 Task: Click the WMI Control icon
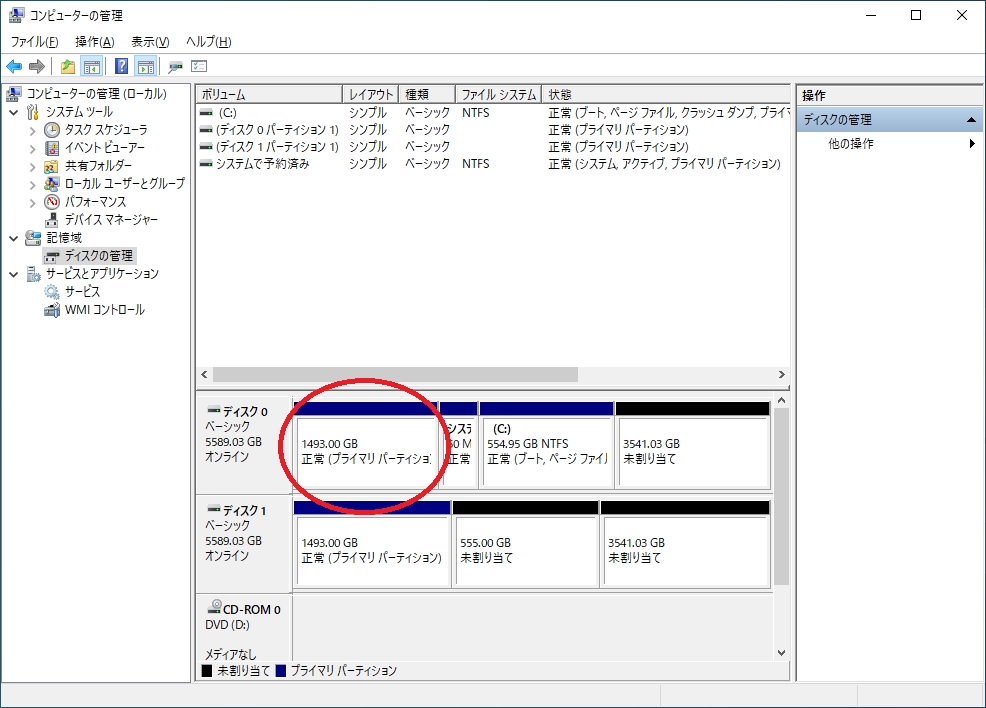(52, 310)
